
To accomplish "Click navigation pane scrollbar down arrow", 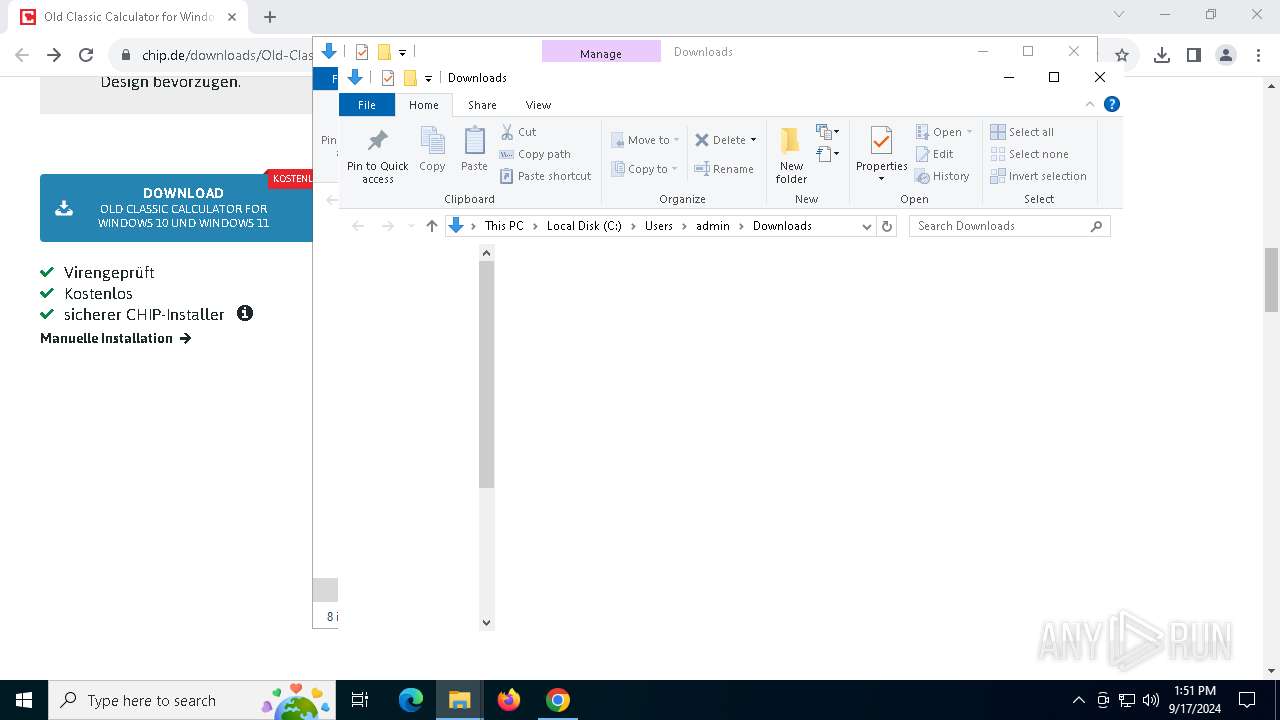I will point(487,622).
